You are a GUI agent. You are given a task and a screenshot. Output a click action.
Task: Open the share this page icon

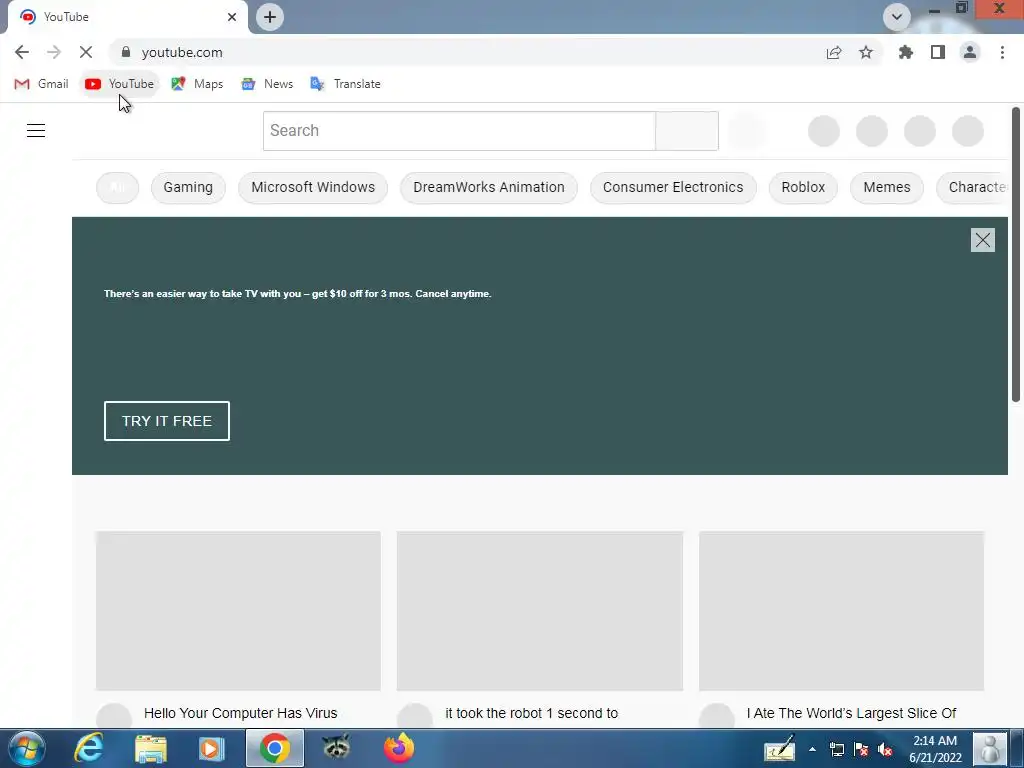click(834, 52)
